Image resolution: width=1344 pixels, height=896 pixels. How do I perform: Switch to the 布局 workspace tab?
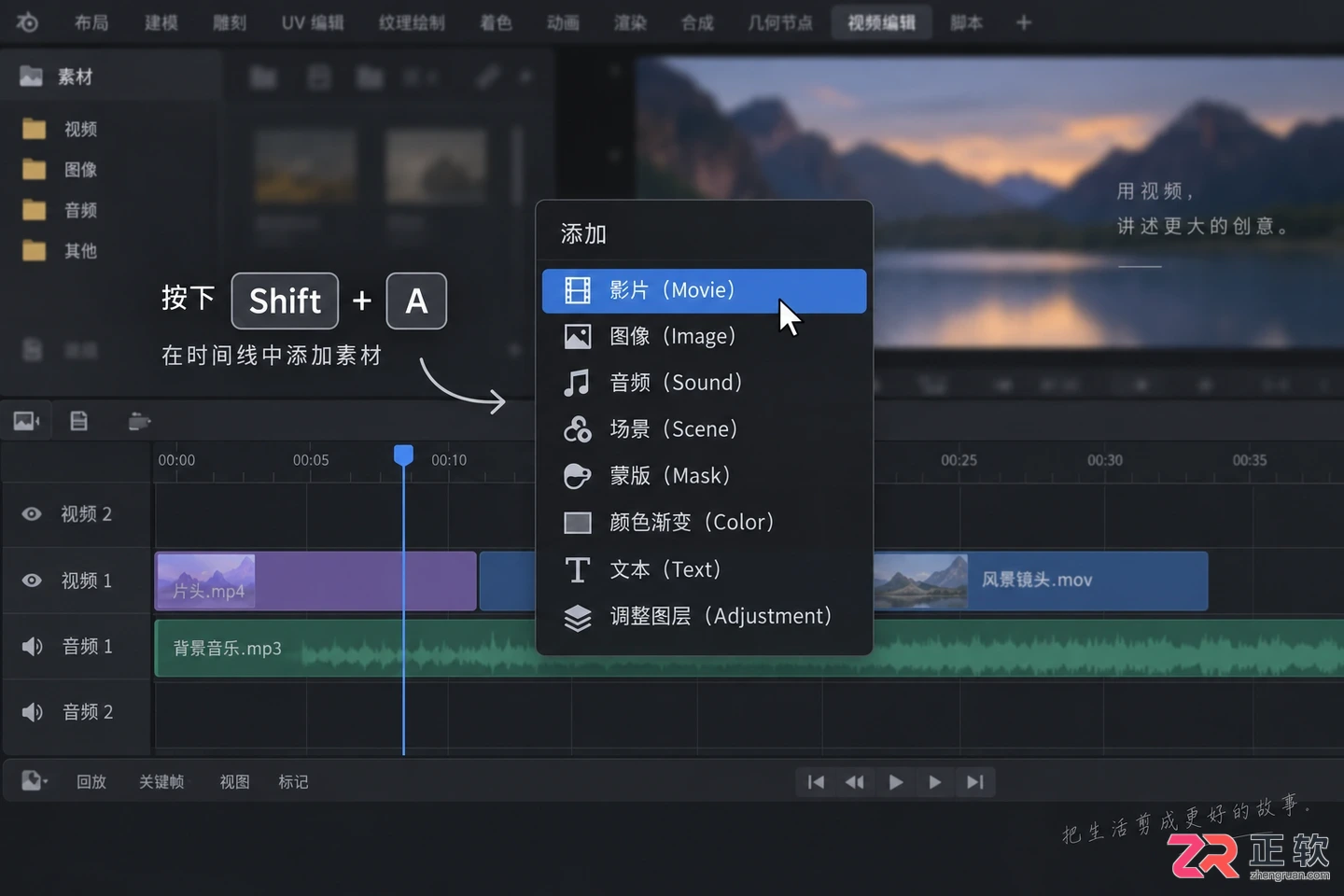coord(91,22)
